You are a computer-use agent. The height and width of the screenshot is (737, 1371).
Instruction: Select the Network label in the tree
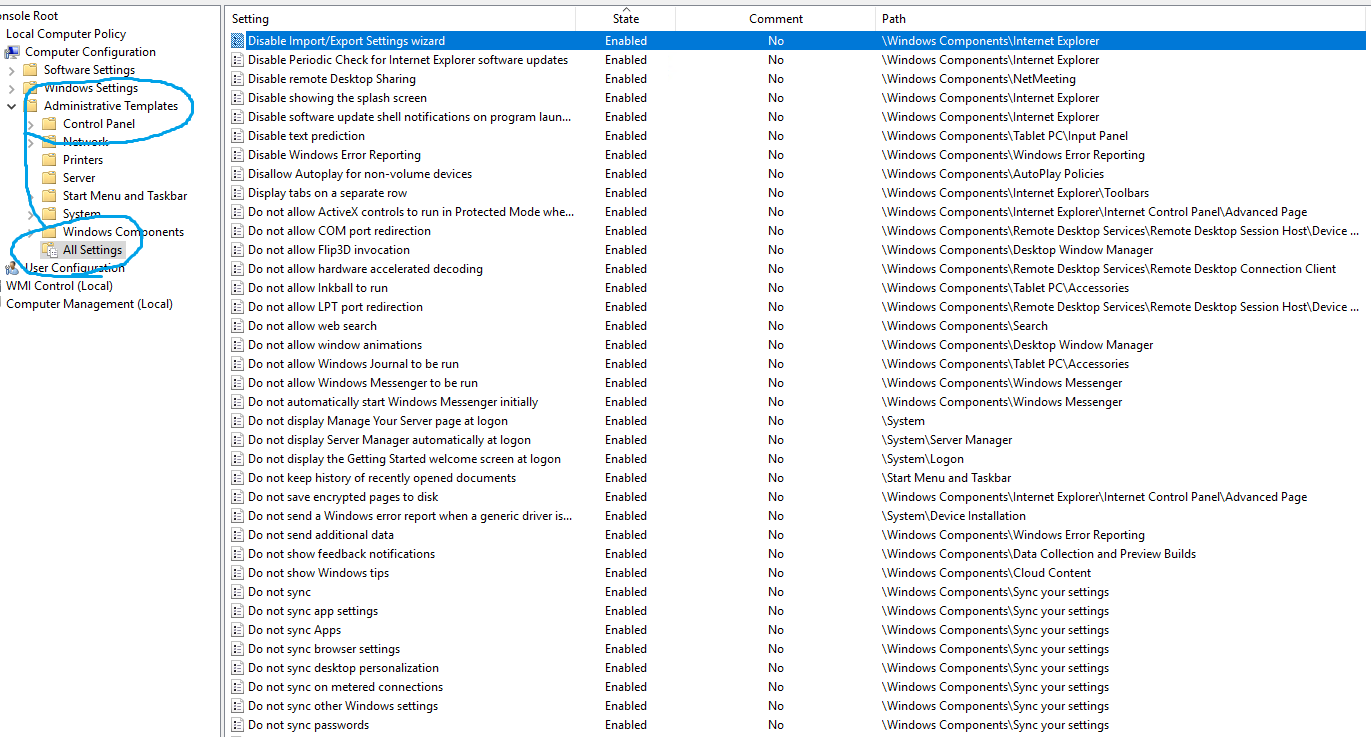85,142
